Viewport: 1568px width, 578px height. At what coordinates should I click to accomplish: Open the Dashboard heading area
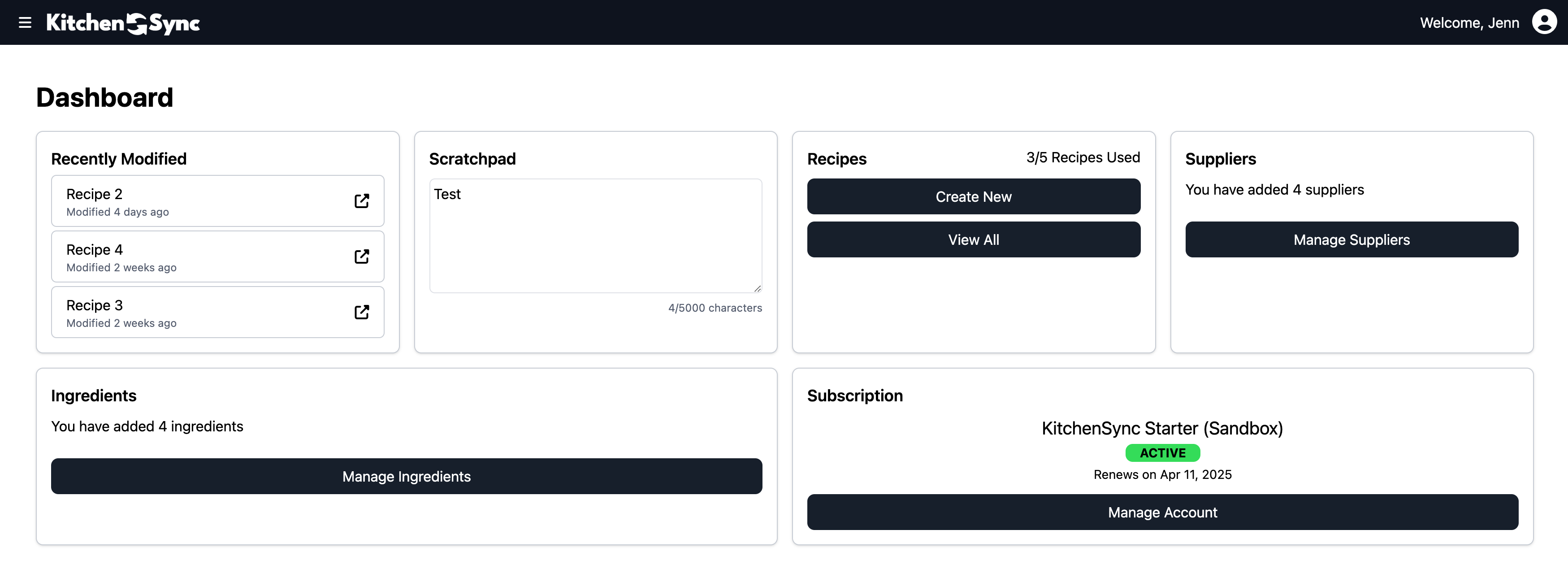coord(105,97)
